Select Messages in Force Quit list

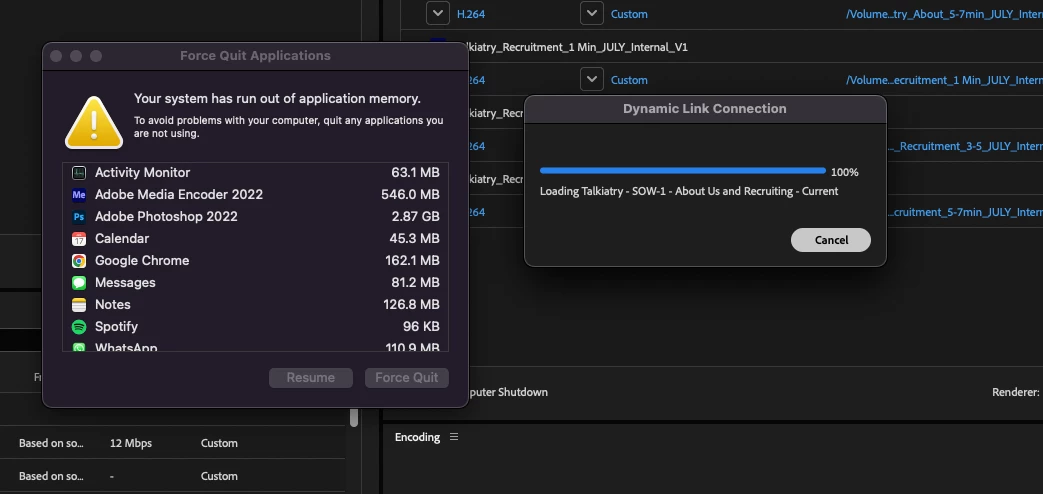(255, 283)
